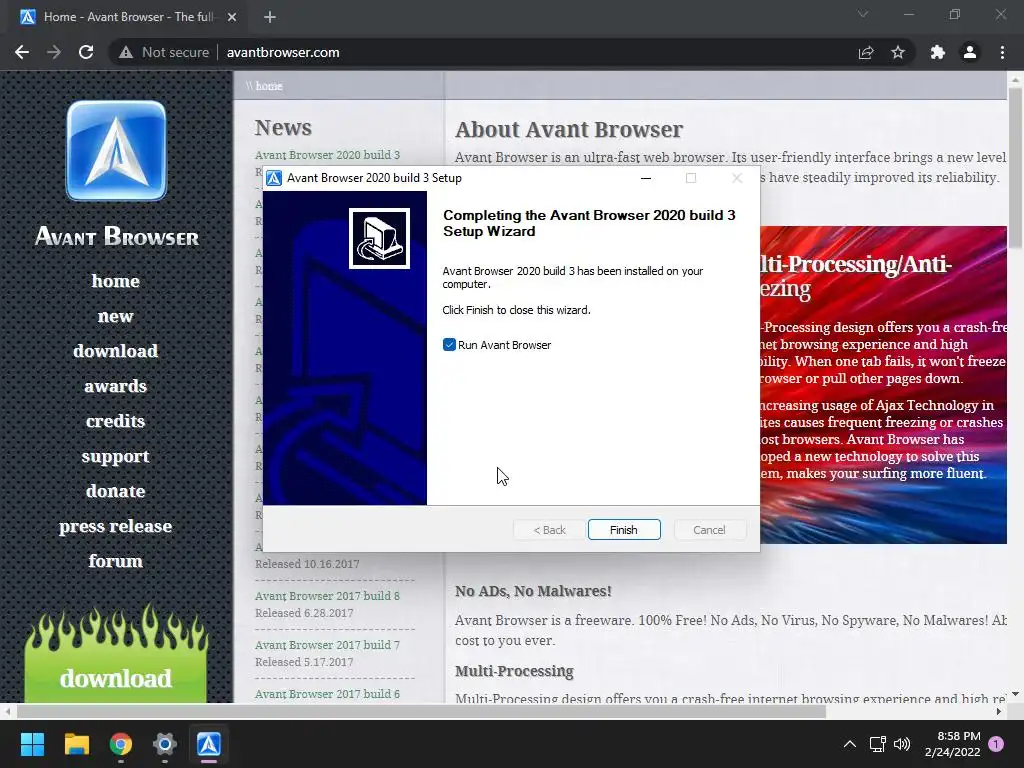Select the Home - Avant Browser tab
Viewport: 1024px width, 768px height.
click(127, 17)
